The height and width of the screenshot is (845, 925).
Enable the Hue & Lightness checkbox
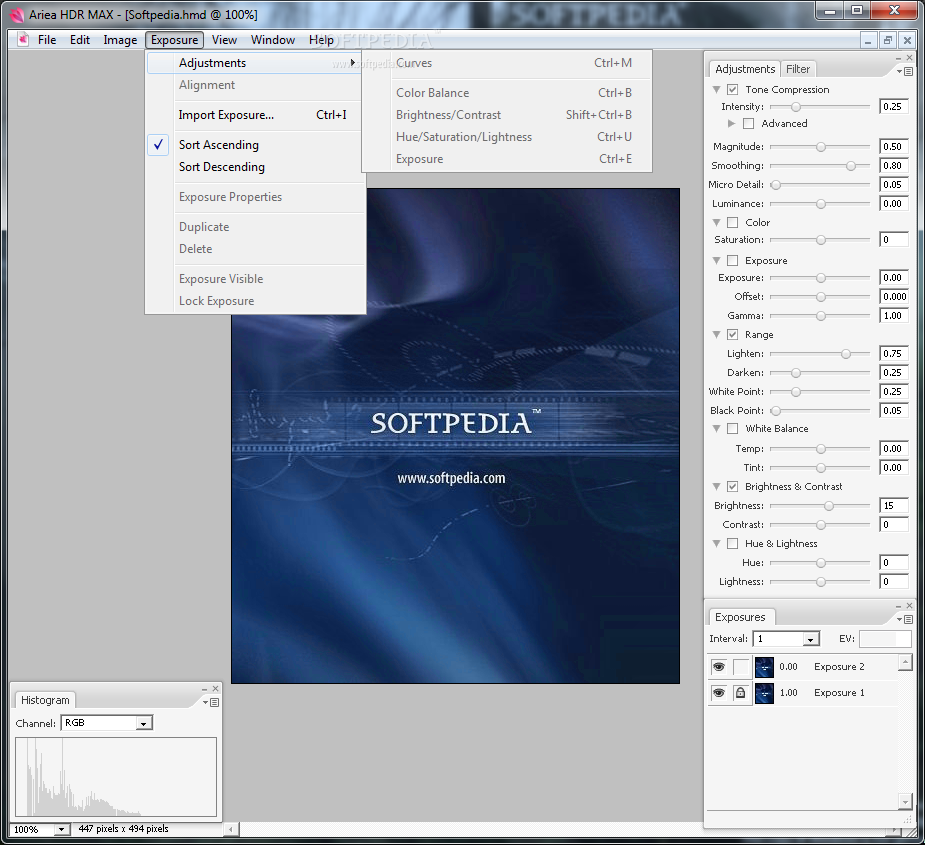tap(732, 543)
